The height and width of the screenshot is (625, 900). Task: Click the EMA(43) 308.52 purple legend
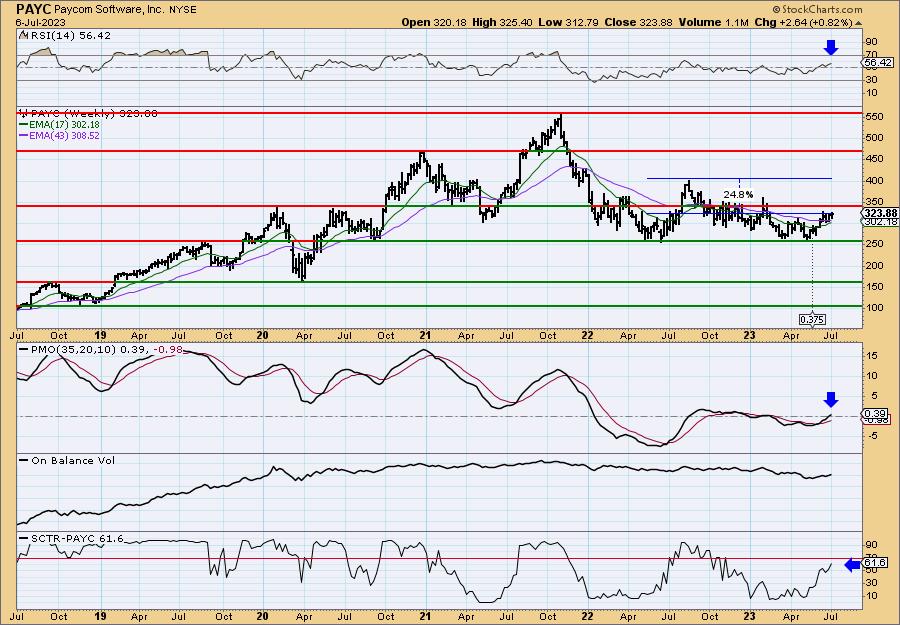click(60, 135)
